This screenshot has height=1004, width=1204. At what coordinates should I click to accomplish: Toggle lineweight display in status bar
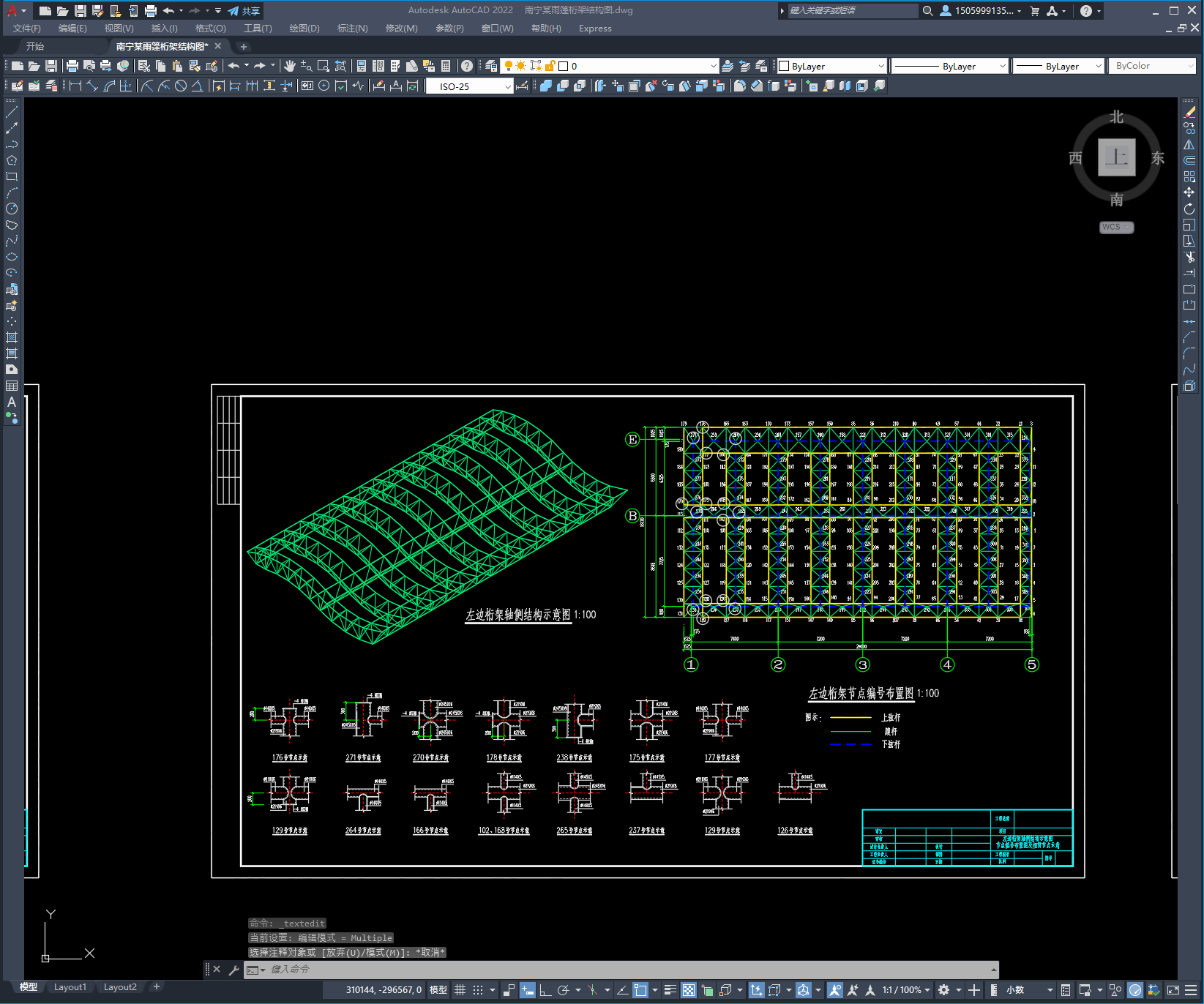(x=670, y=990)
